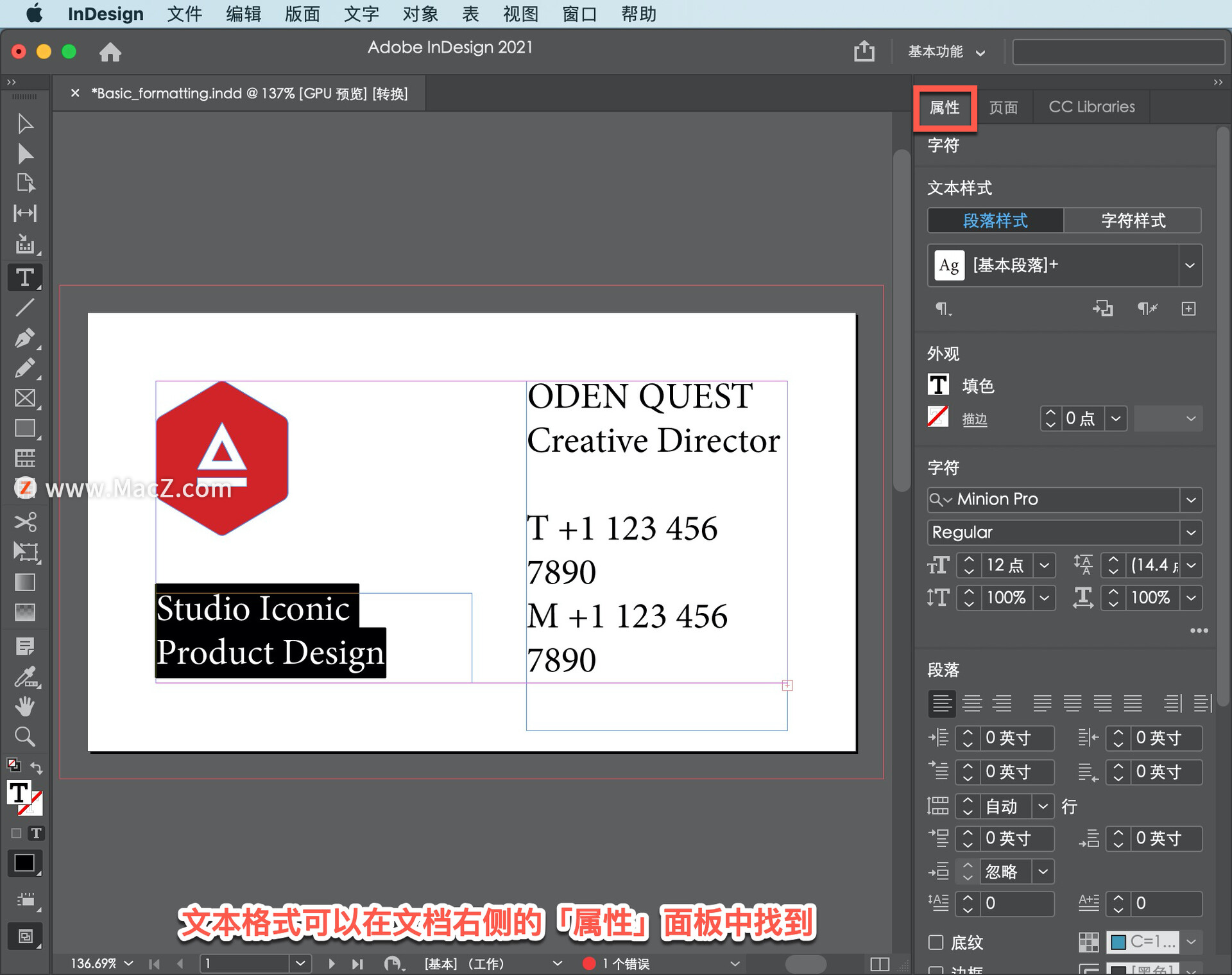
Task: Activate the Hand tool
Action: [25, 706]
